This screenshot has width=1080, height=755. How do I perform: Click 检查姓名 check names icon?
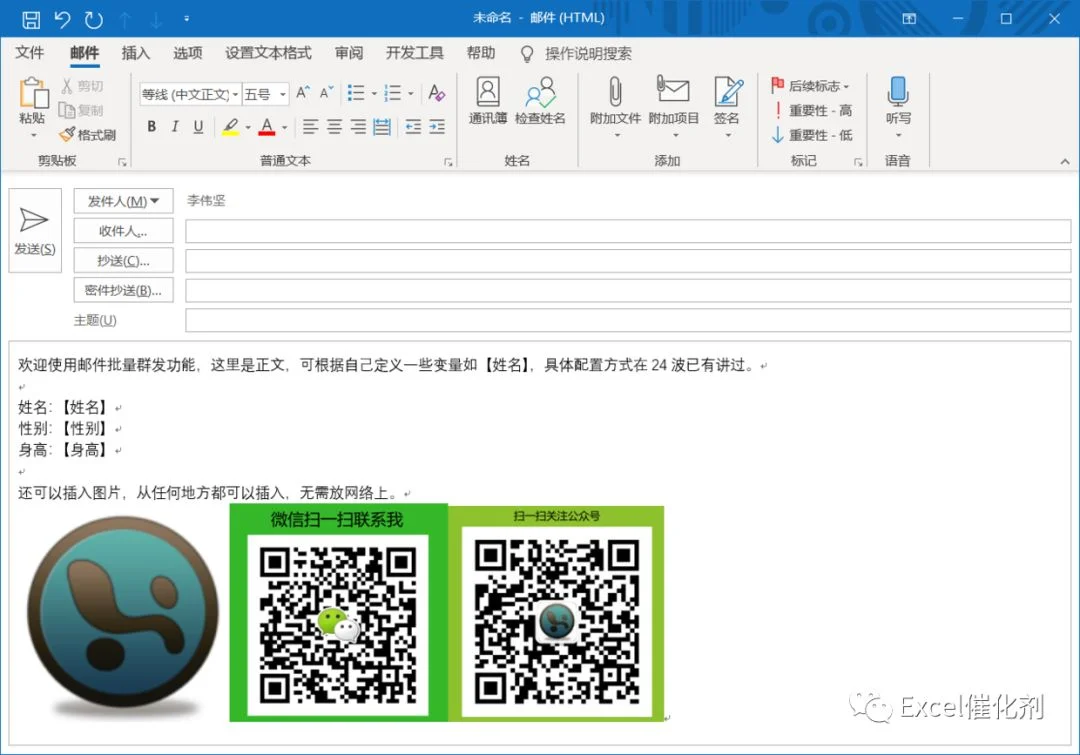tap(540, 101)
